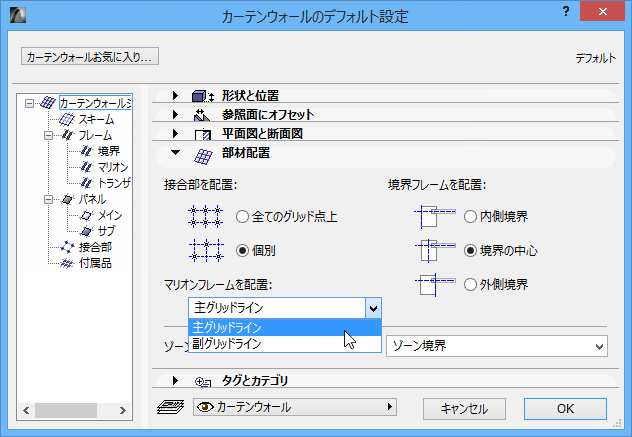Open the 境界 frame settings page

point(108,151)
